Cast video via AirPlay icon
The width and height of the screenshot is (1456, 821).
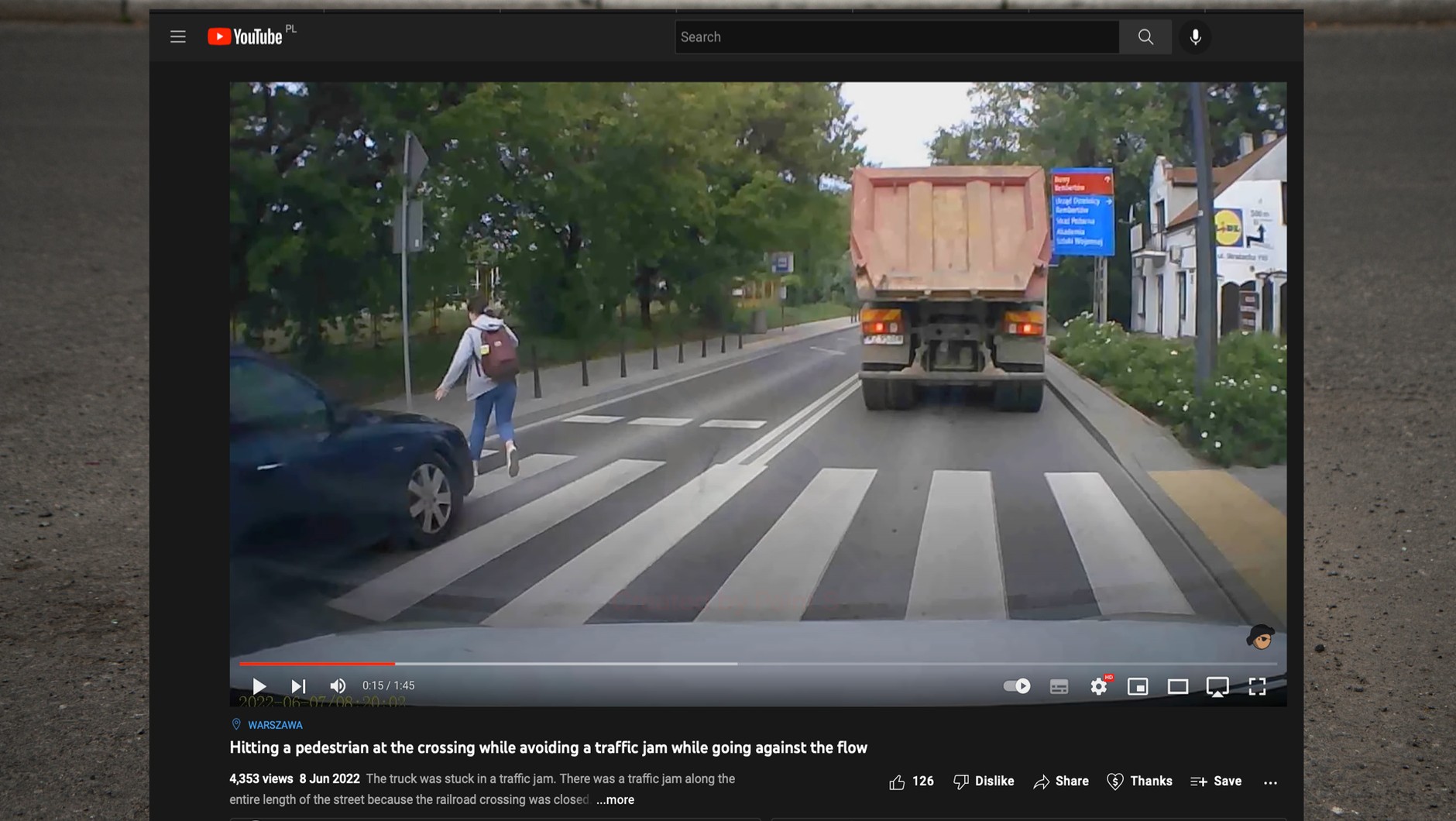1217,686
